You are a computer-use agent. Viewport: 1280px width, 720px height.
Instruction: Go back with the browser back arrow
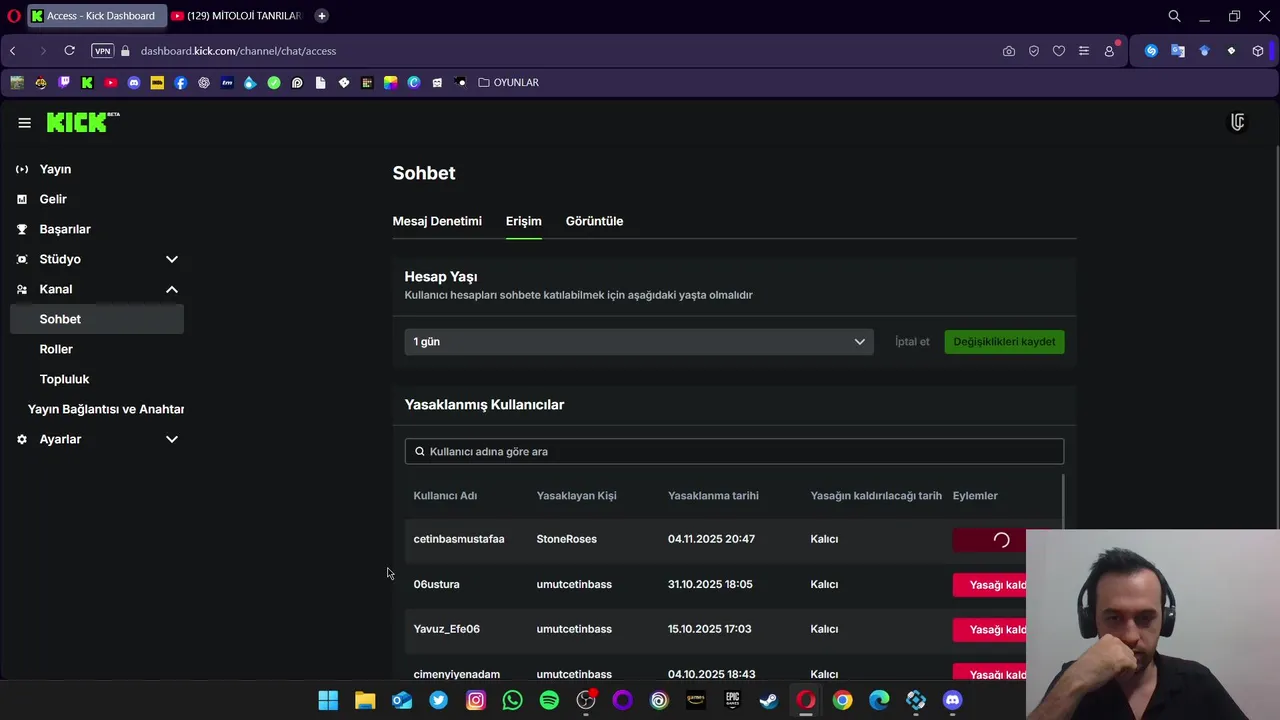click(13, 51)
